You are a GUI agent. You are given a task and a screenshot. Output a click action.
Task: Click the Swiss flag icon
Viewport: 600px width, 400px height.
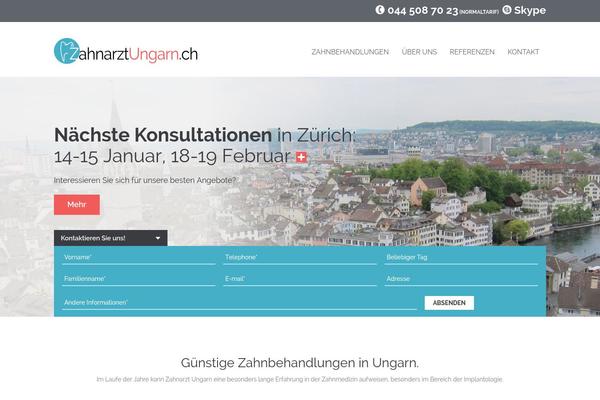[302, 157]
